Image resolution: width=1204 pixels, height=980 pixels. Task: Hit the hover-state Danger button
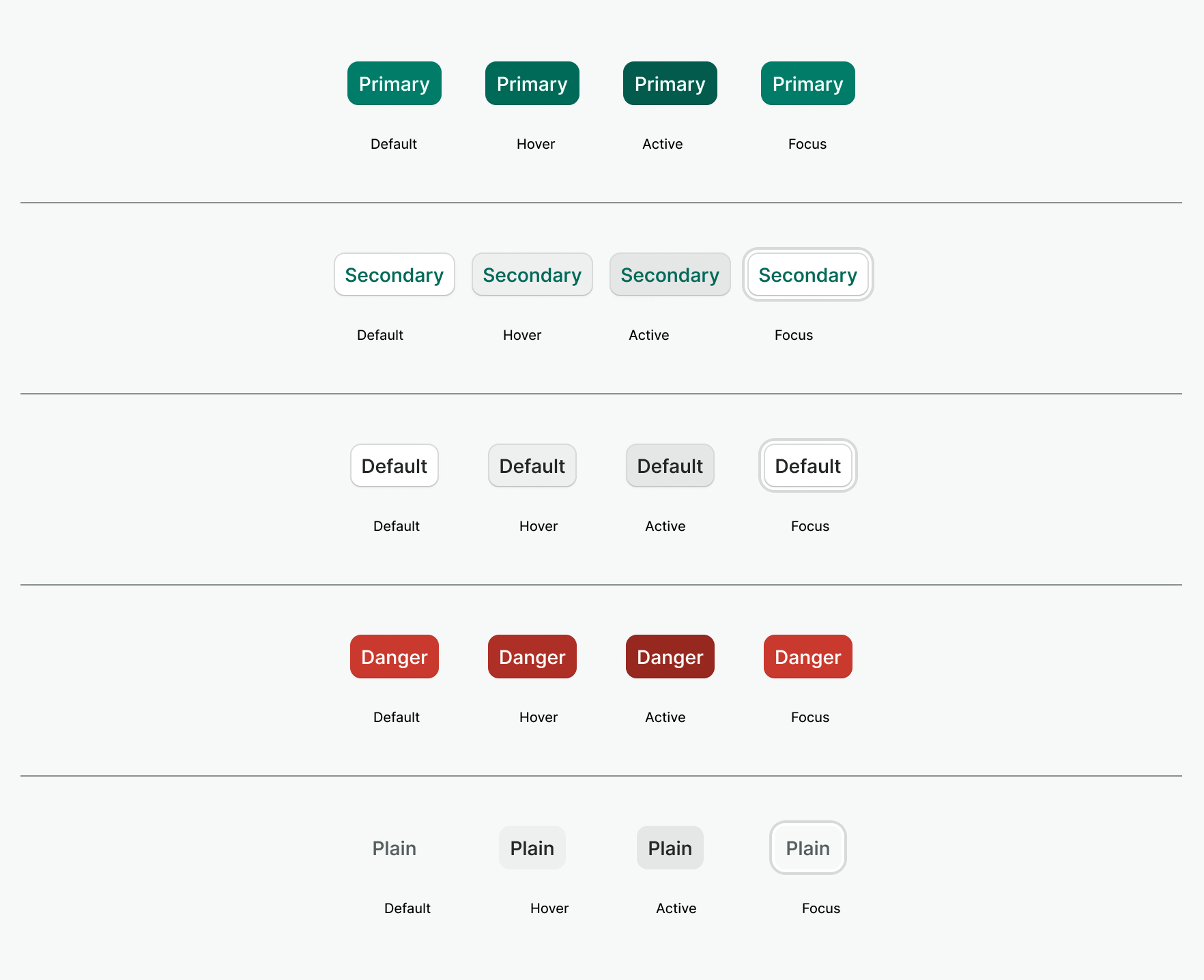coord(532,657)
